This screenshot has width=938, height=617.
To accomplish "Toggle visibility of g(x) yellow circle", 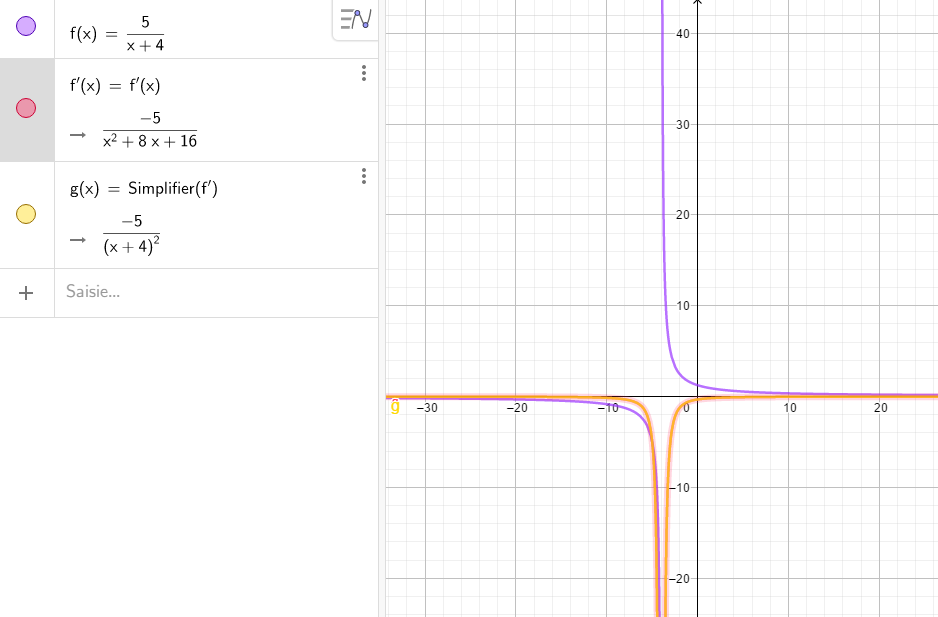I will (x=26, y=214).
